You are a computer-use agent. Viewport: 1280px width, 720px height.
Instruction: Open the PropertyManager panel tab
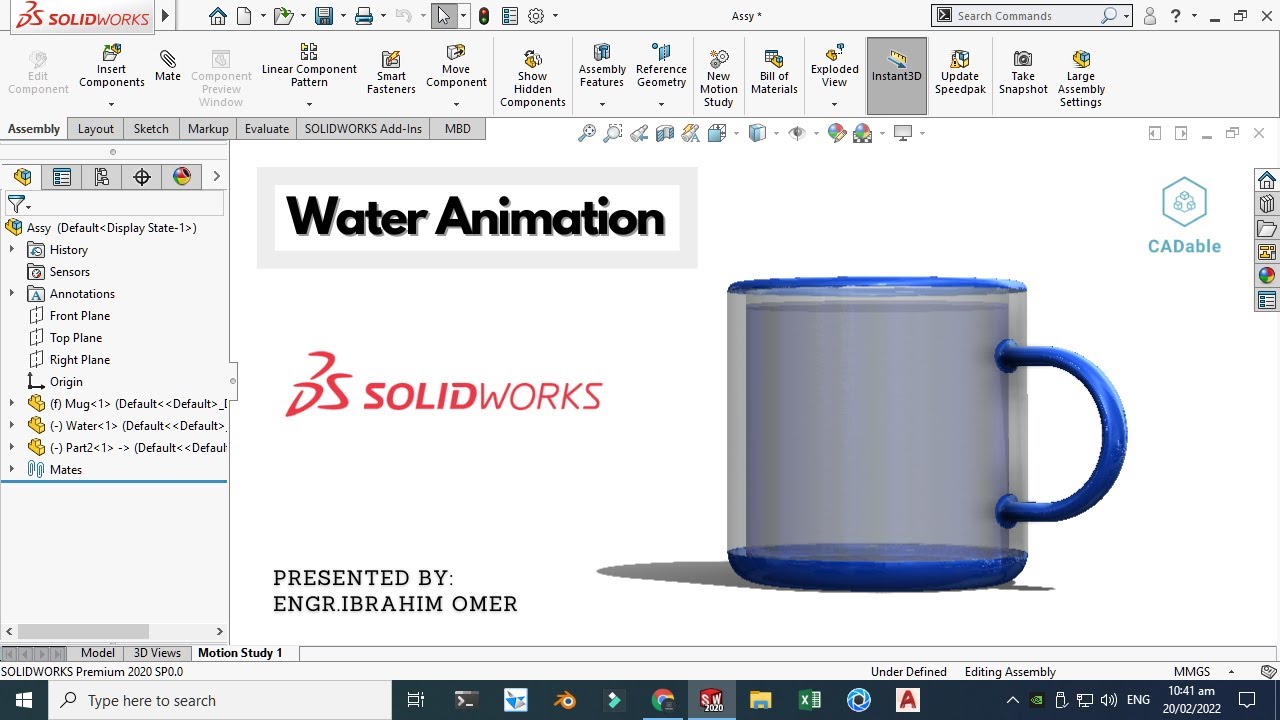[x=62, y=177]
